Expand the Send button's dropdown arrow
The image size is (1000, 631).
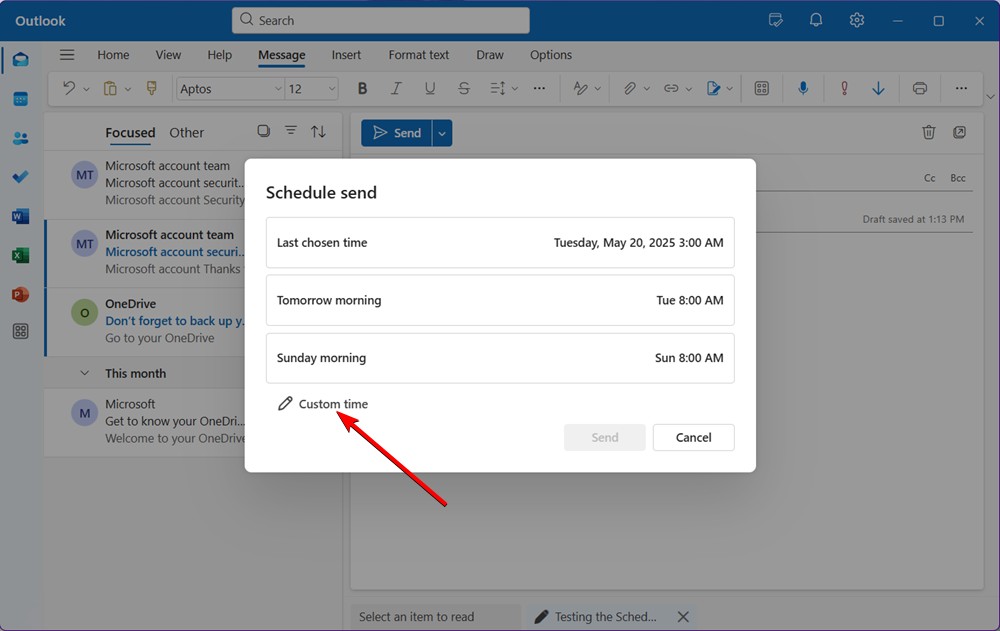click(x=441, y=132)
